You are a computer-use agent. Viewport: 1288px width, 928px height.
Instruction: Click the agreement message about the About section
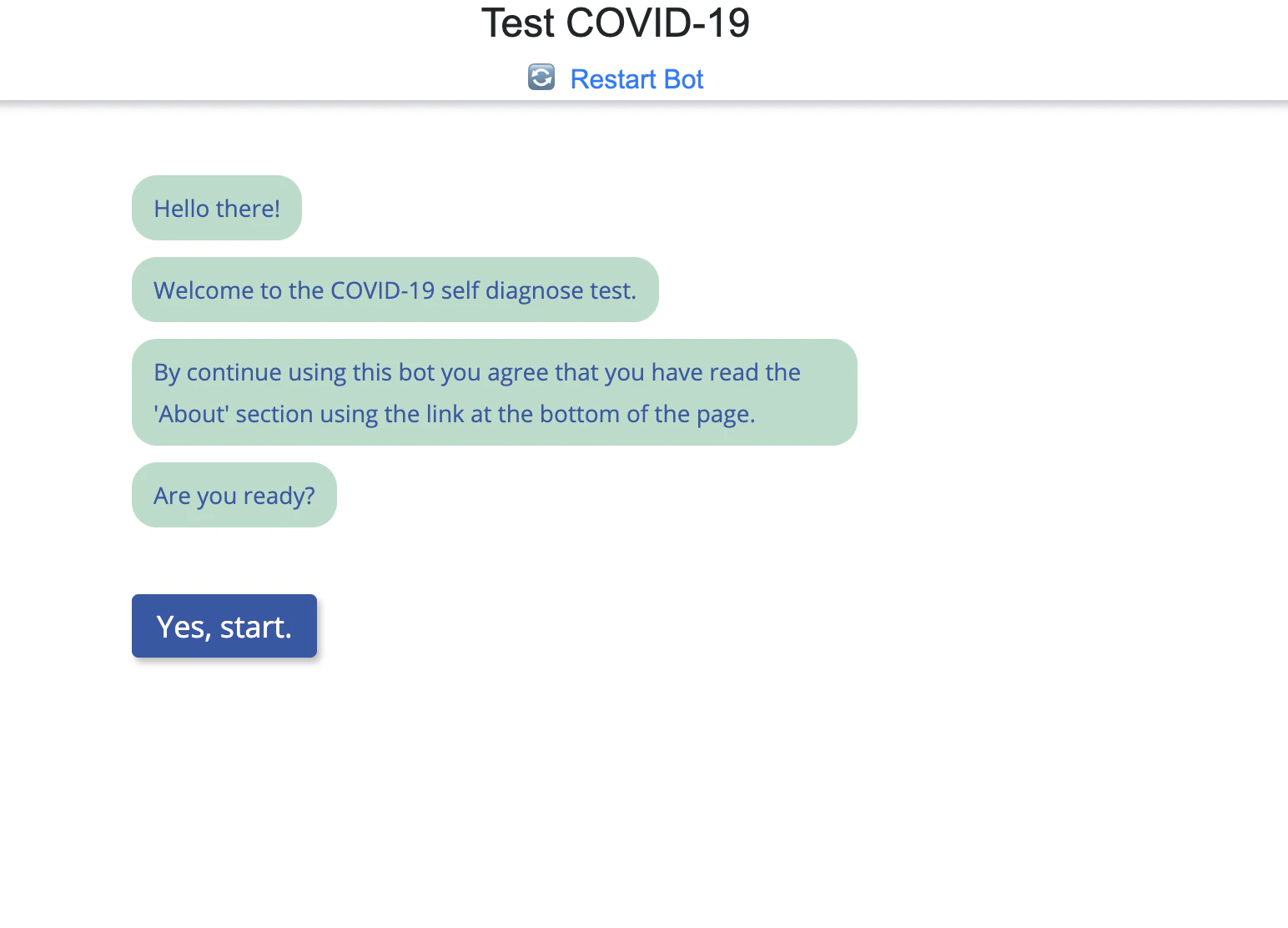point(494,392)
